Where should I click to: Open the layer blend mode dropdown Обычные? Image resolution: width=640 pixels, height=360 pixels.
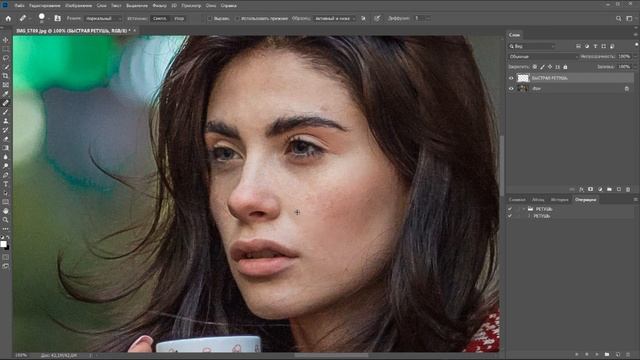pos(543,57)
